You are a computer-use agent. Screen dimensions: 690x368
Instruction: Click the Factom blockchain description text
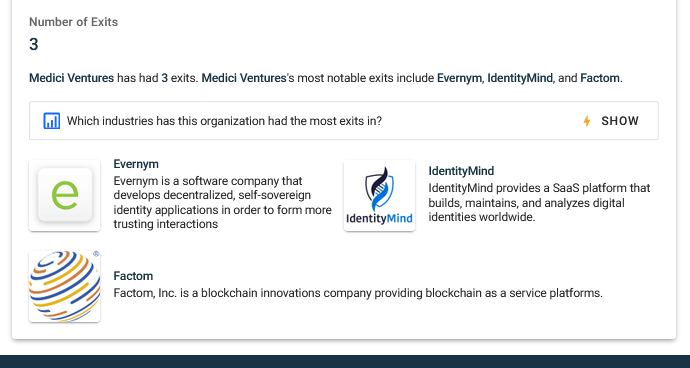click(x=358, y=293)
